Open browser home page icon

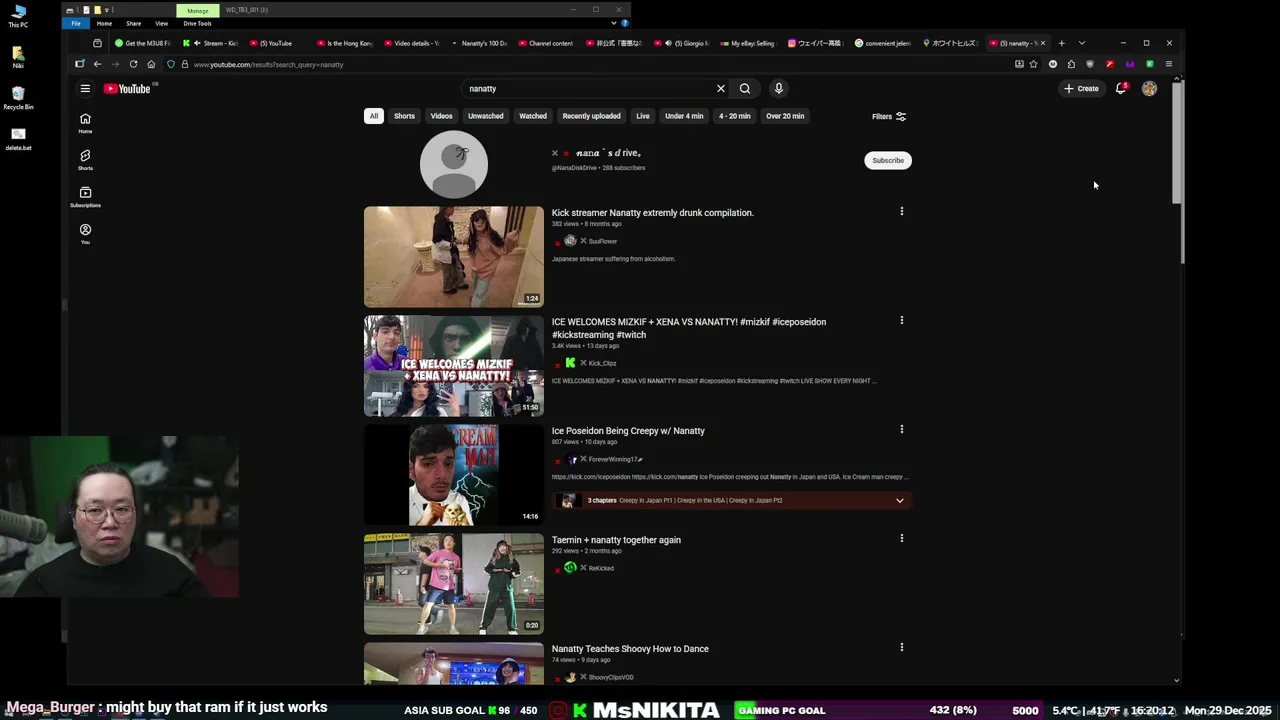(x=151, y=64)
